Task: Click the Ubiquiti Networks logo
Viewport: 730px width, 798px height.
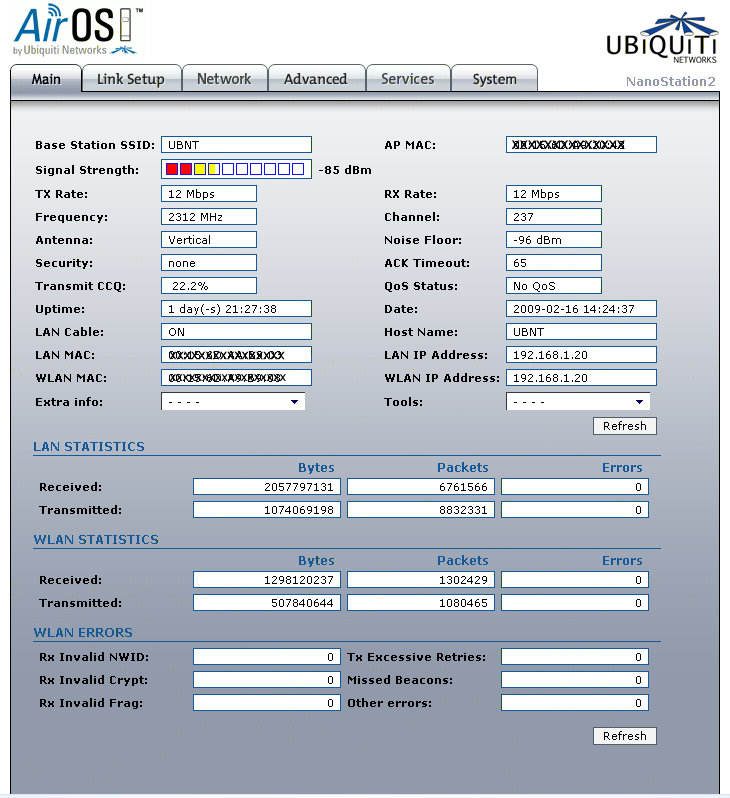Action: coord(662,38)
